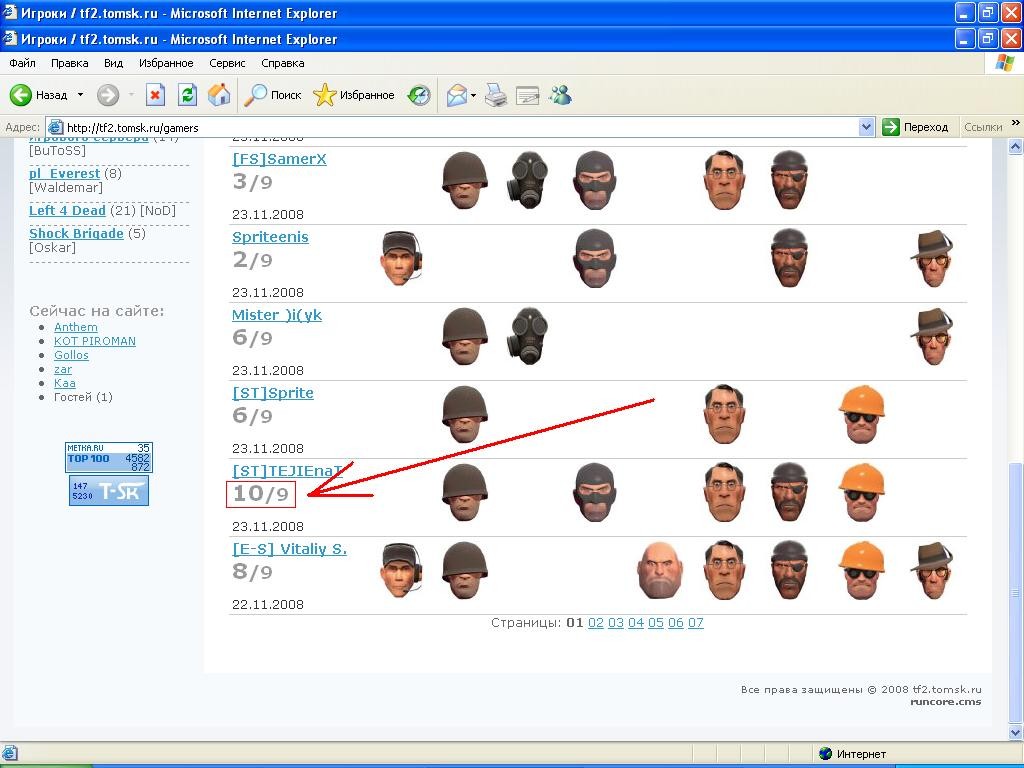Click the vertical scrollbar down arrow
The image size is (1024, 768).
point(1015,733)
